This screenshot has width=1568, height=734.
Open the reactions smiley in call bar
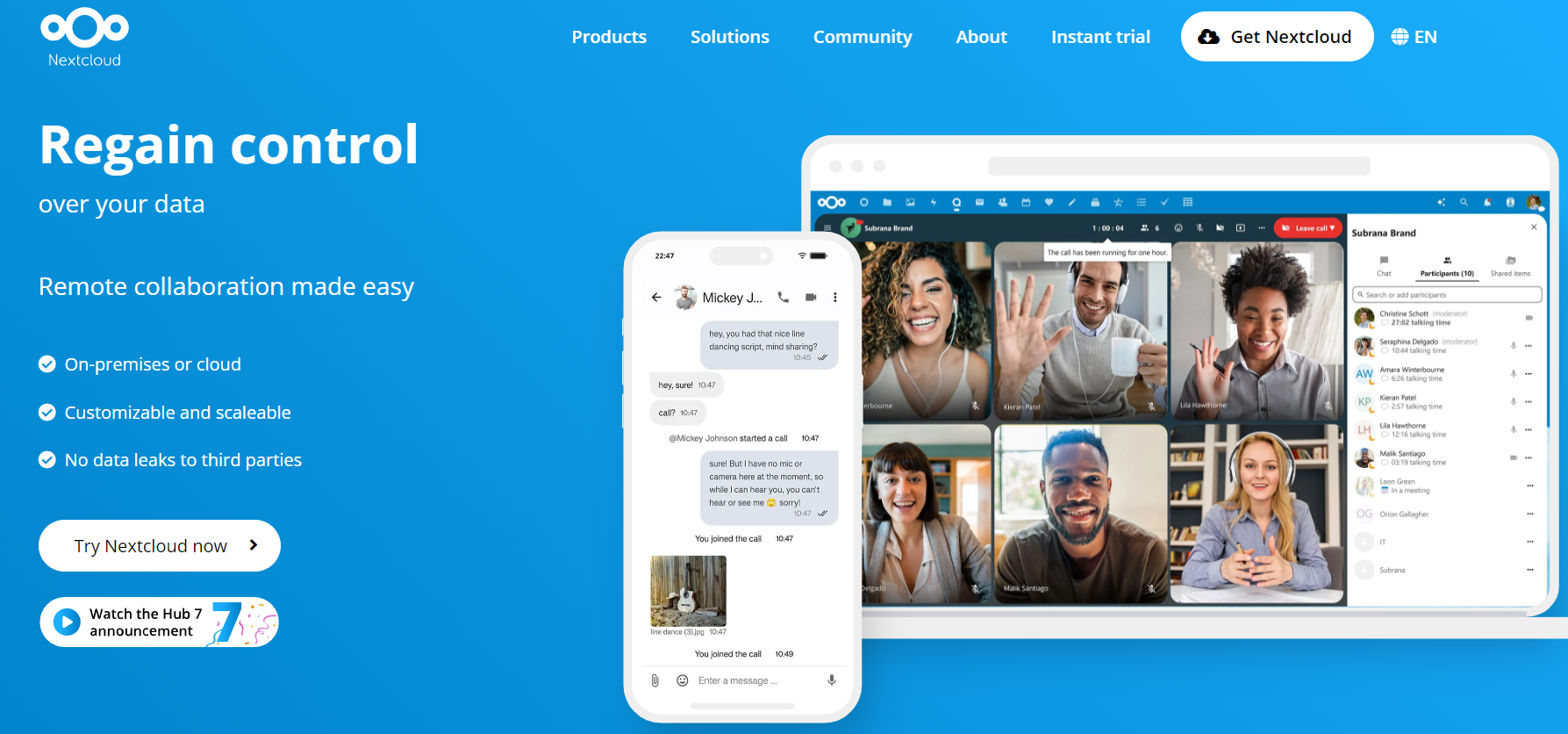point(1178,228)
